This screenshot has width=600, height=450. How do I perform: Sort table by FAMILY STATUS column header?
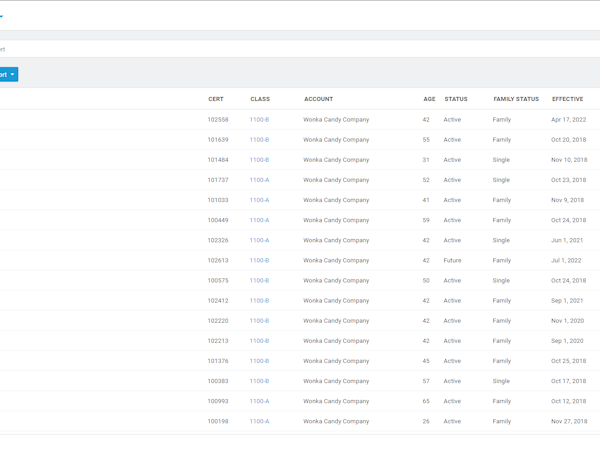point(516,99)
